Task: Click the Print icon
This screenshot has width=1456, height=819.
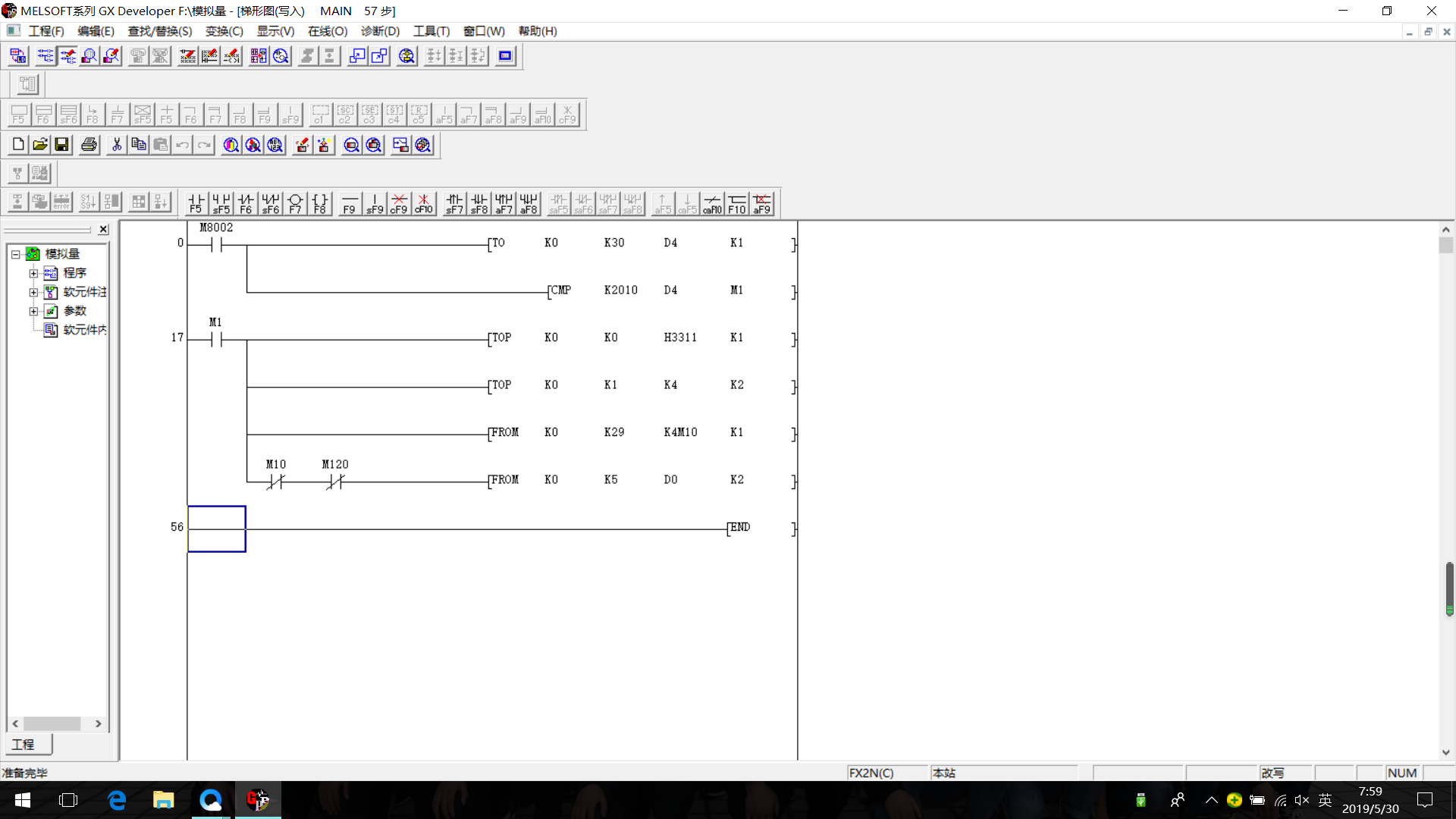Action: (x=89, y=145)
